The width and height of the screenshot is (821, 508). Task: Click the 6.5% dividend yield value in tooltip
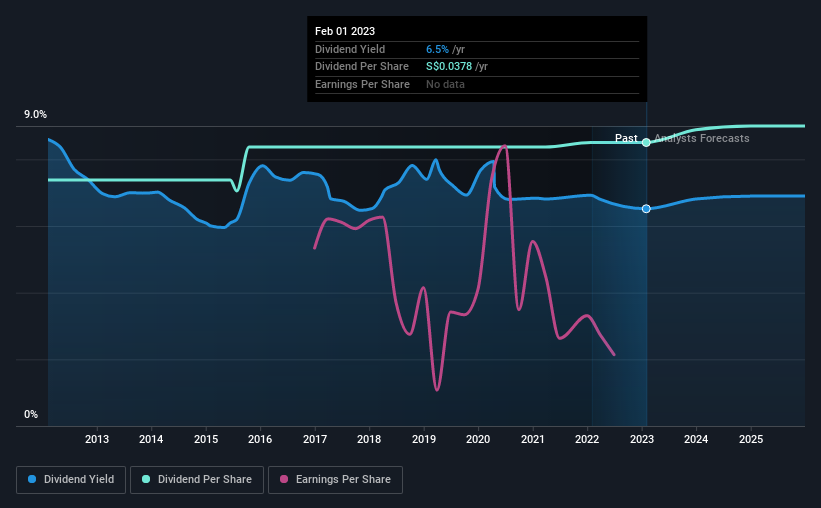pyautogui.click(x=437, y=49)
